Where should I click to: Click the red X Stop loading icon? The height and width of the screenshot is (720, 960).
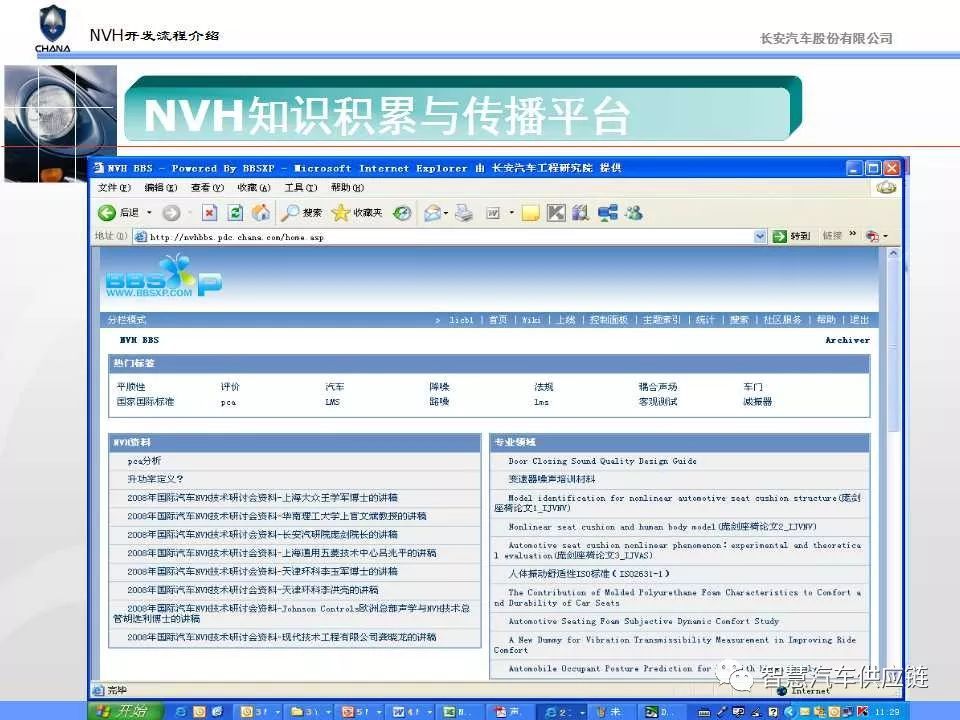(x=209, y=213)
